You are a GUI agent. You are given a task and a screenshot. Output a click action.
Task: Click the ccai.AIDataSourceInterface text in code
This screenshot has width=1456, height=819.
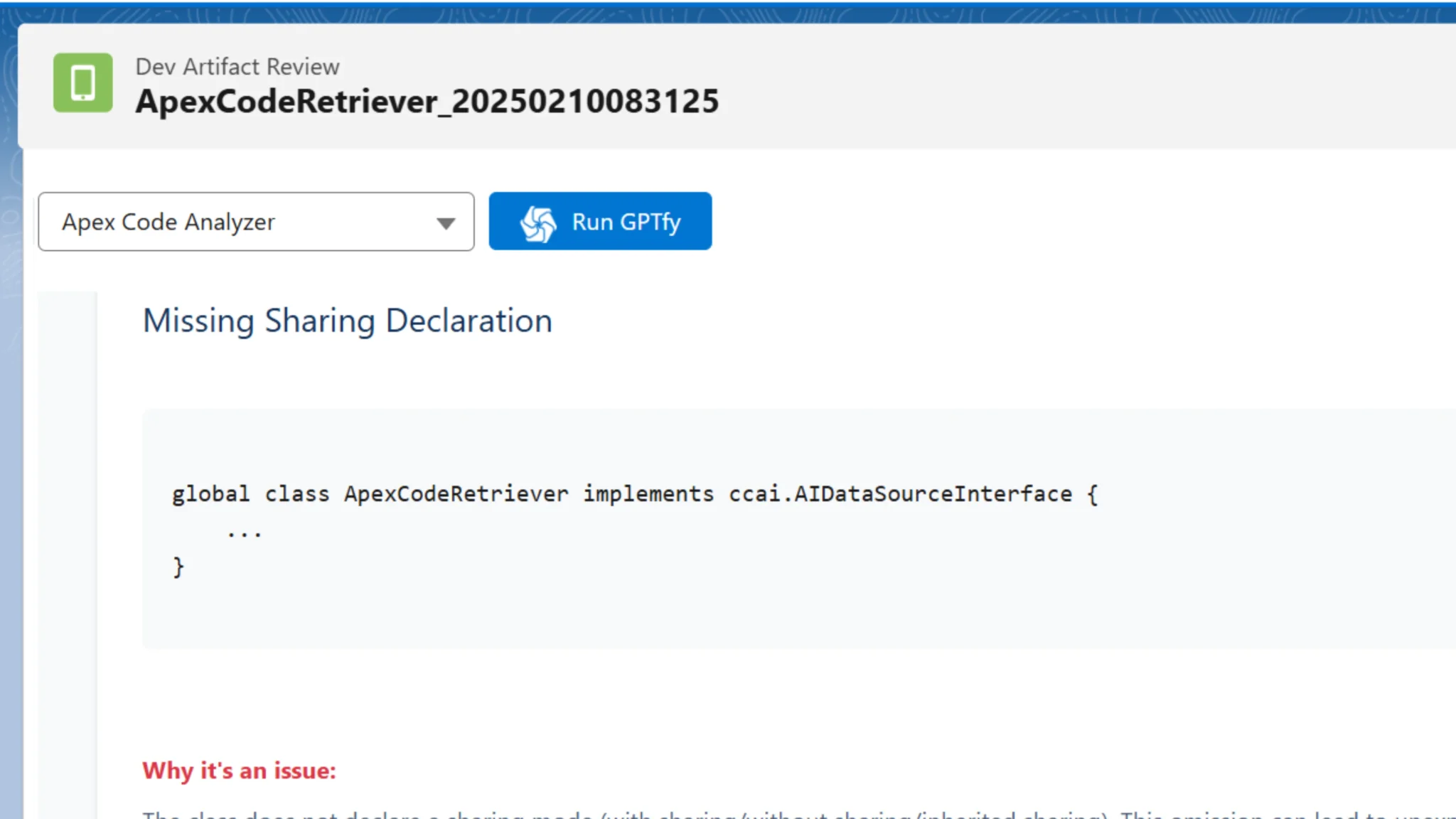(900, 494)
